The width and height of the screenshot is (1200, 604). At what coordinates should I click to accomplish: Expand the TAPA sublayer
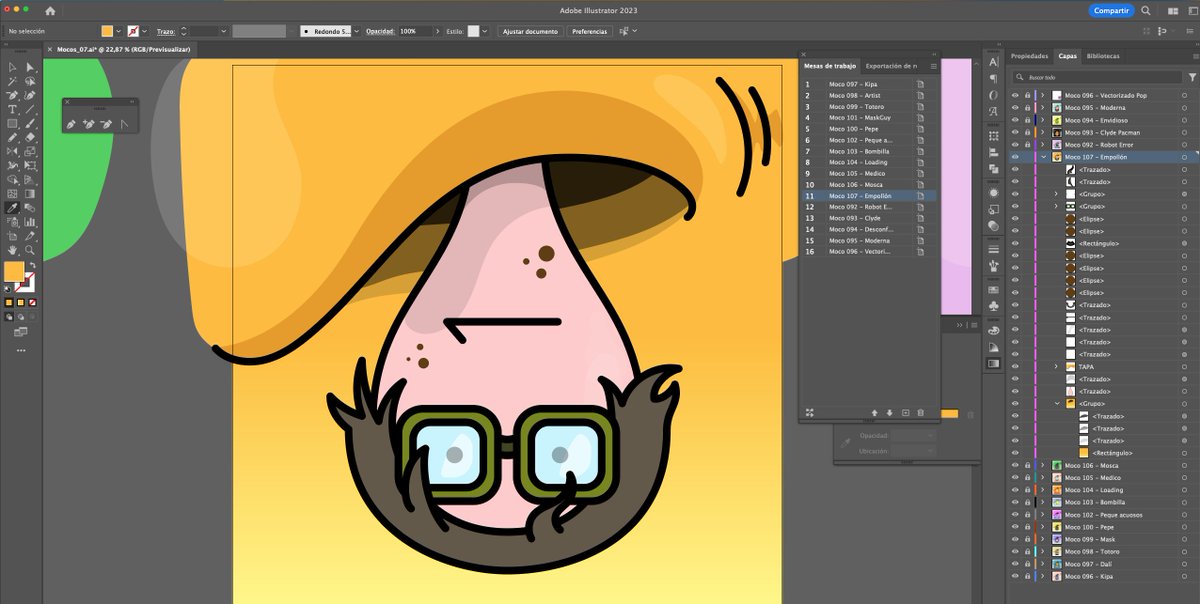coord(1056,367)
